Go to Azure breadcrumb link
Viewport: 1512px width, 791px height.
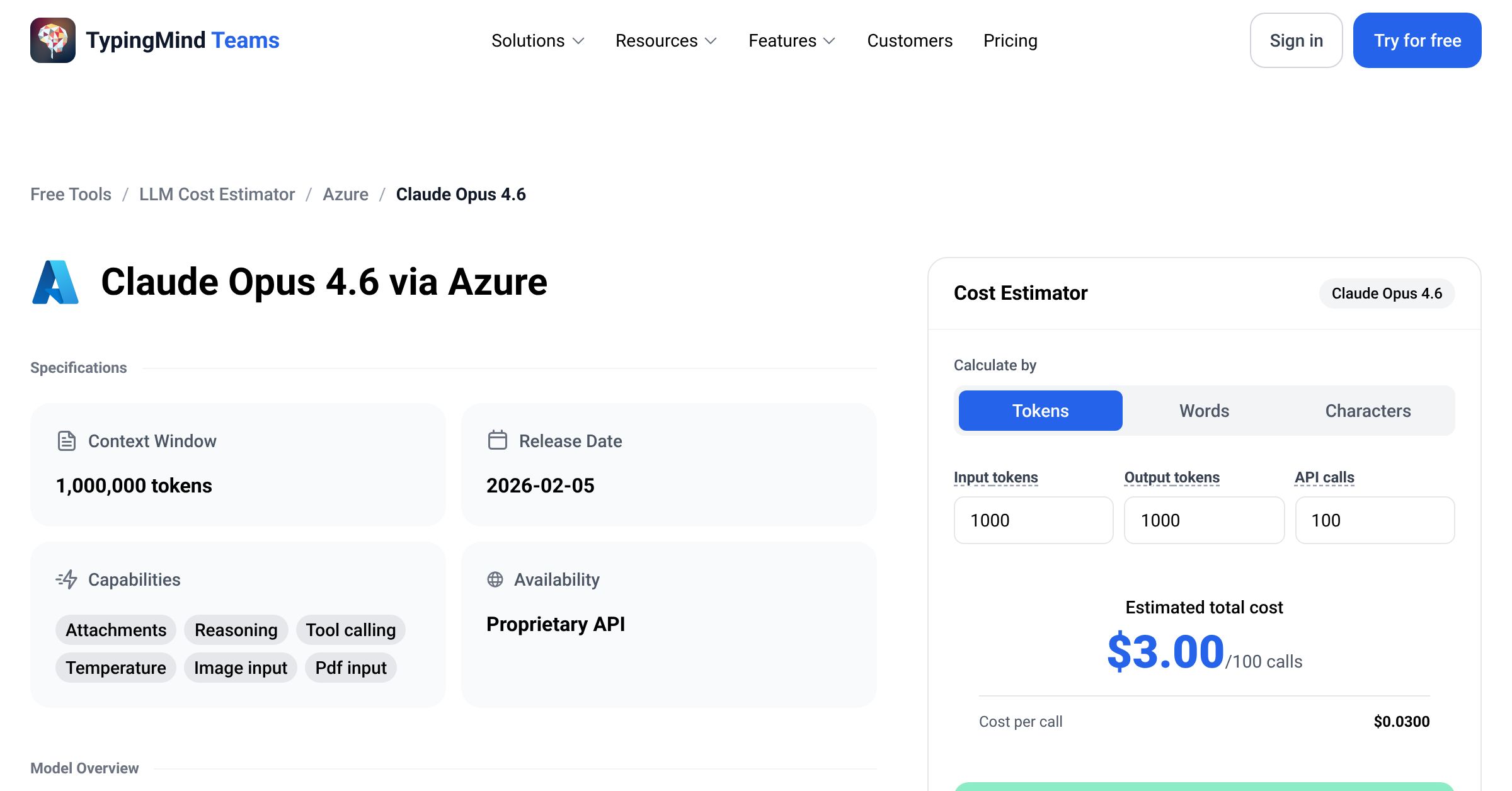(345, 194)
